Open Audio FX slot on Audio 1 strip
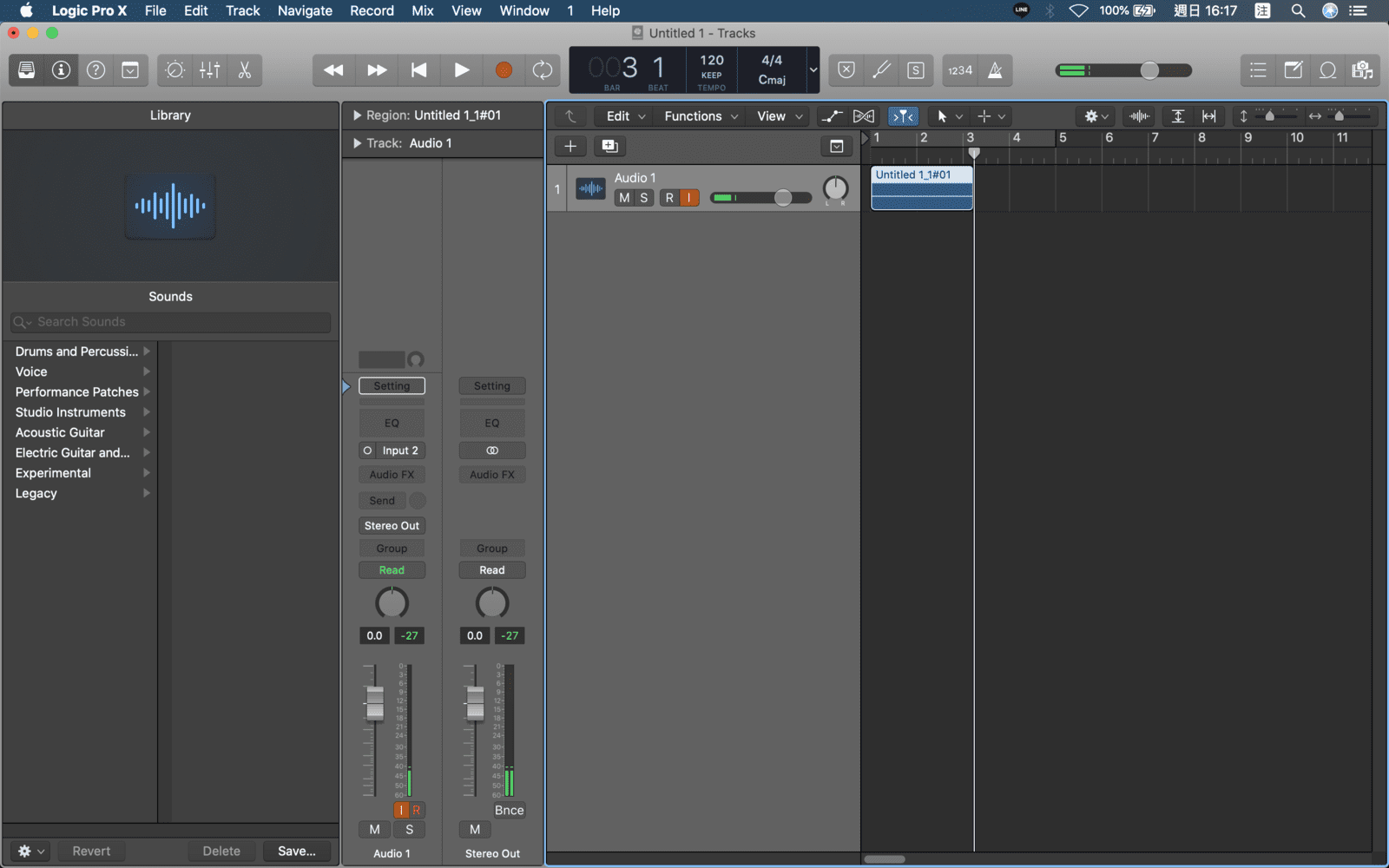The height and width of the screenshot is (868, 1389). tap(392, 475)
